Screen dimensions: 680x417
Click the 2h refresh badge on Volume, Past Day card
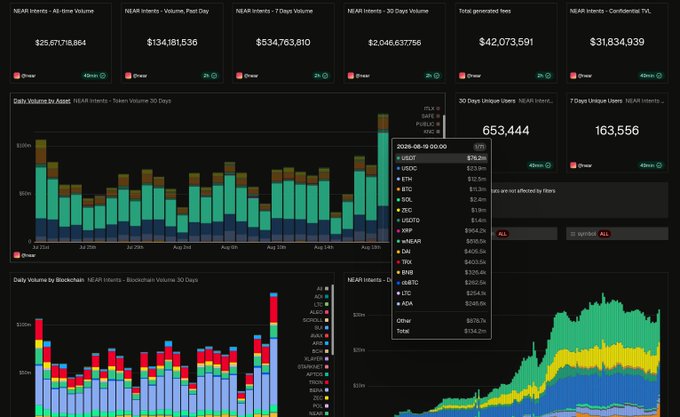tap(210, 75)
